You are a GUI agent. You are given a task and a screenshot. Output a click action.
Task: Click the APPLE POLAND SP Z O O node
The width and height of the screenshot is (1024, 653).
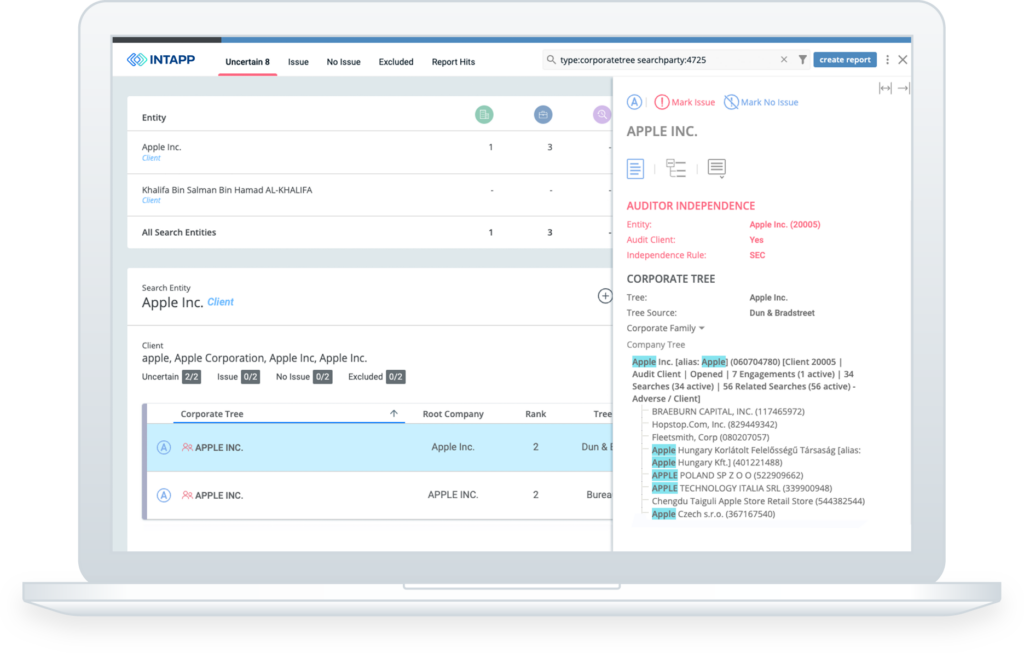point(728,475)
